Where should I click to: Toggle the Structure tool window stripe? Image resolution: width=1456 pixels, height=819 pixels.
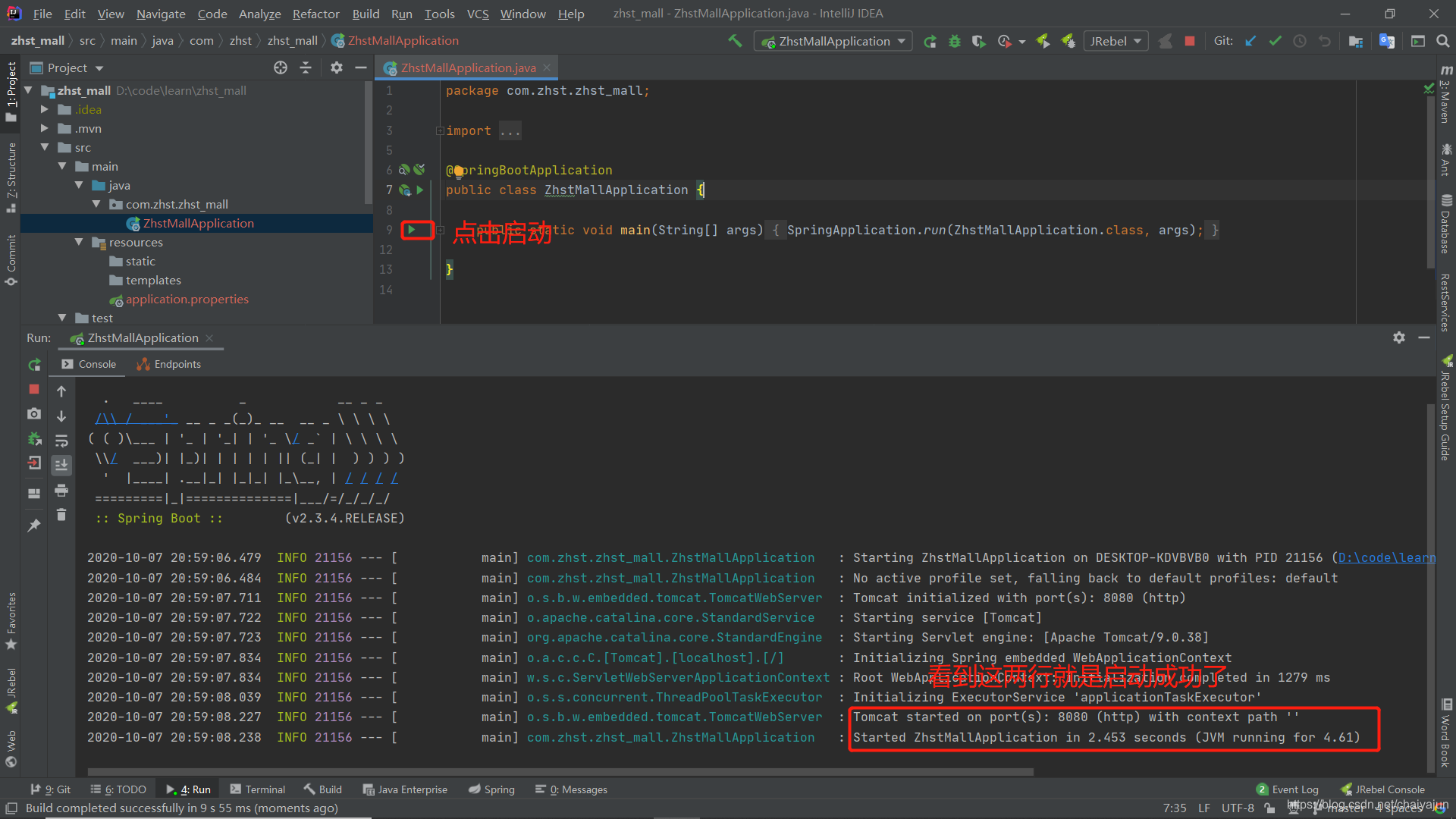[x=11, y=177]
